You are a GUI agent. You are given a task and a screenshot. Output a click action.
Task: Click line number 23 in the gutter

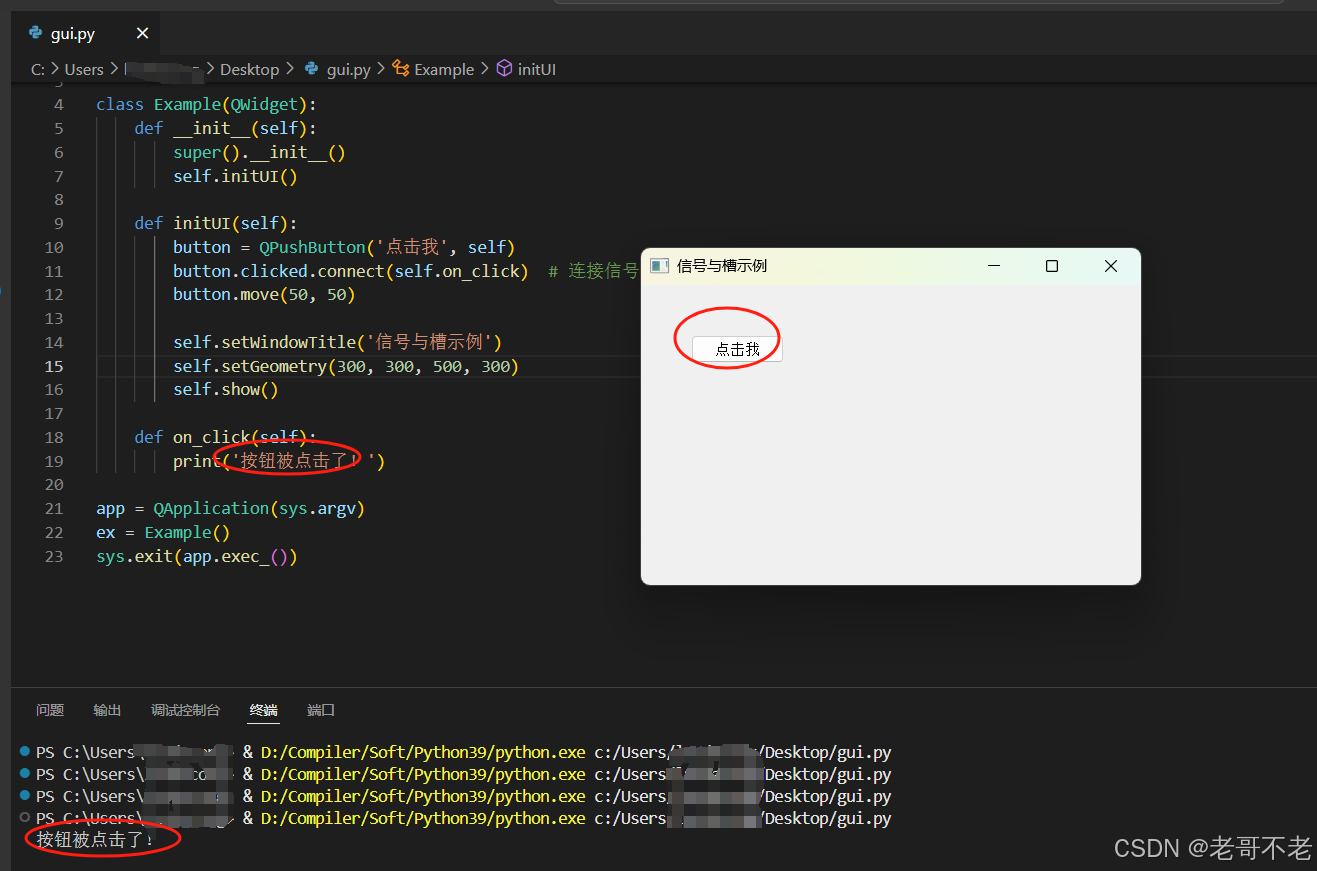53,556
